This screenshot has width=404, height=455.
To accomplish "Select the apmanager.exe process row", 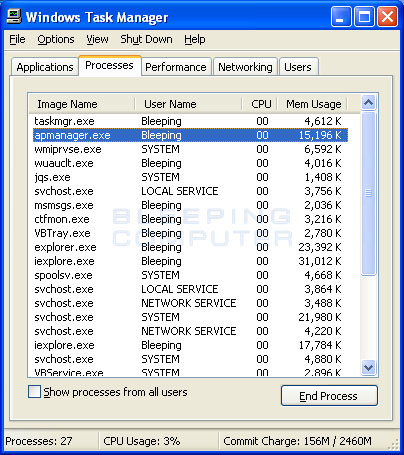I will coord(190,135).
